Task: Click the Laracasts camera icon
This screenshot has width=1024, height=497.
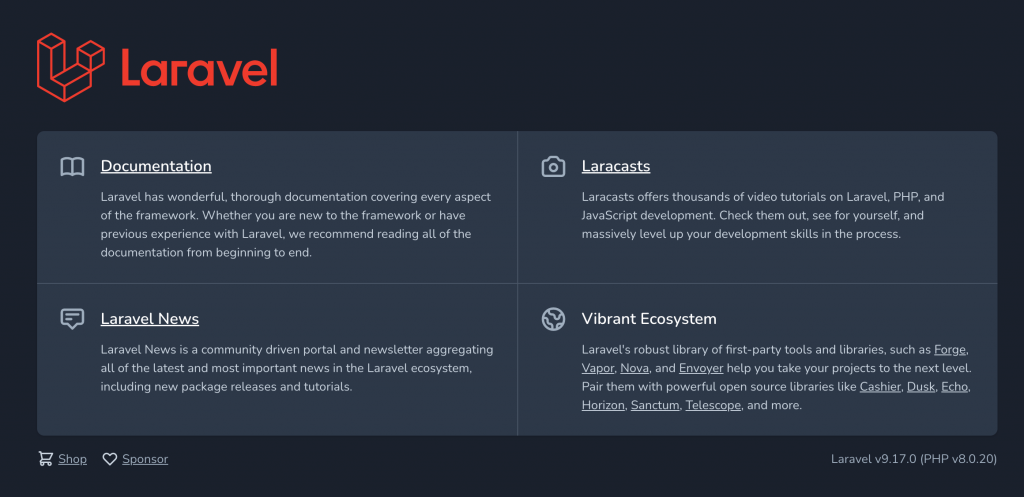Action: (x=553, y=166)
